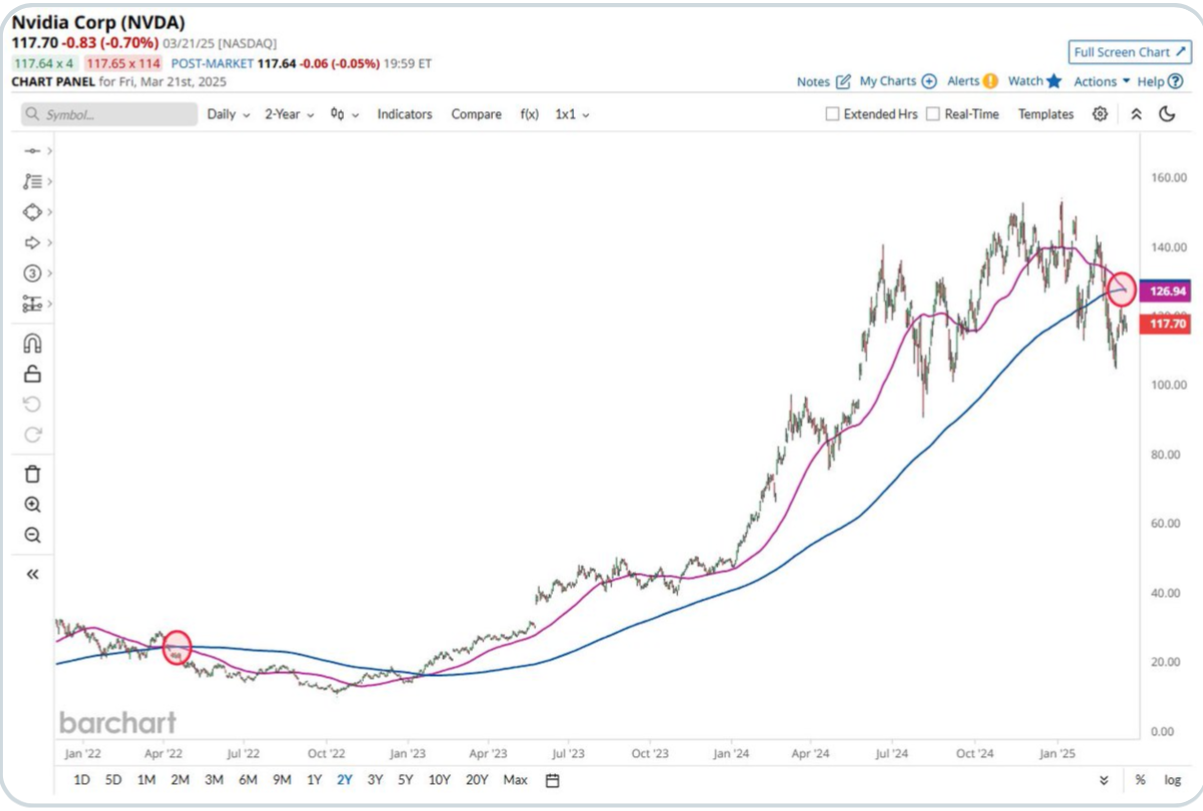Viewport: 1203px width, 811px height.
Task: Open the 2-Year period dropdown
Action: tap(289, 114)
